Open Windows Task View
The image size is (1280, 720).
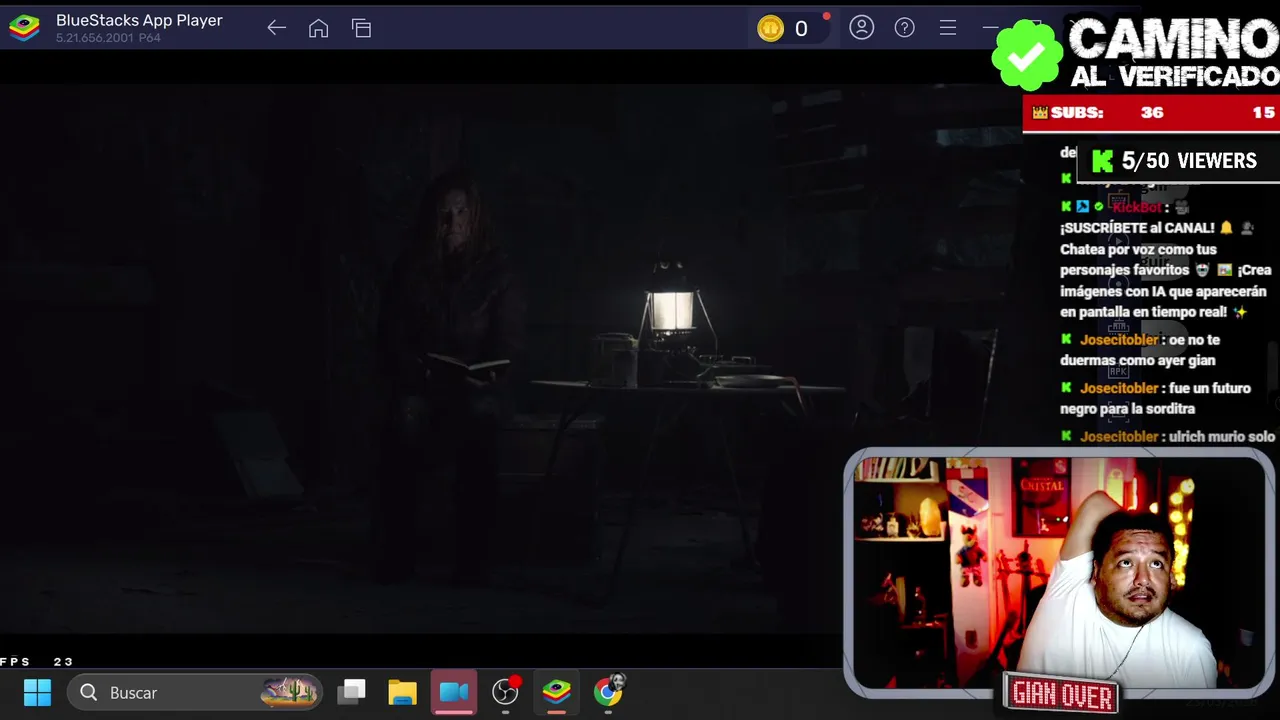pyautogui.click(x=351, y=692)
